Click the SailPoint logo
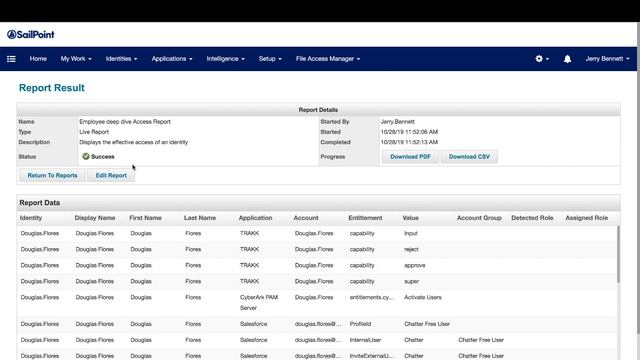The image size is (640, 360). click(31, 35)
